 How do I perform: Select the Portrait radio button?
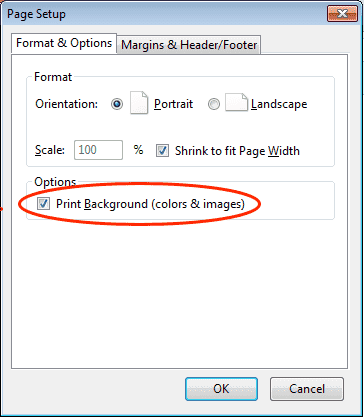[117, 104]
